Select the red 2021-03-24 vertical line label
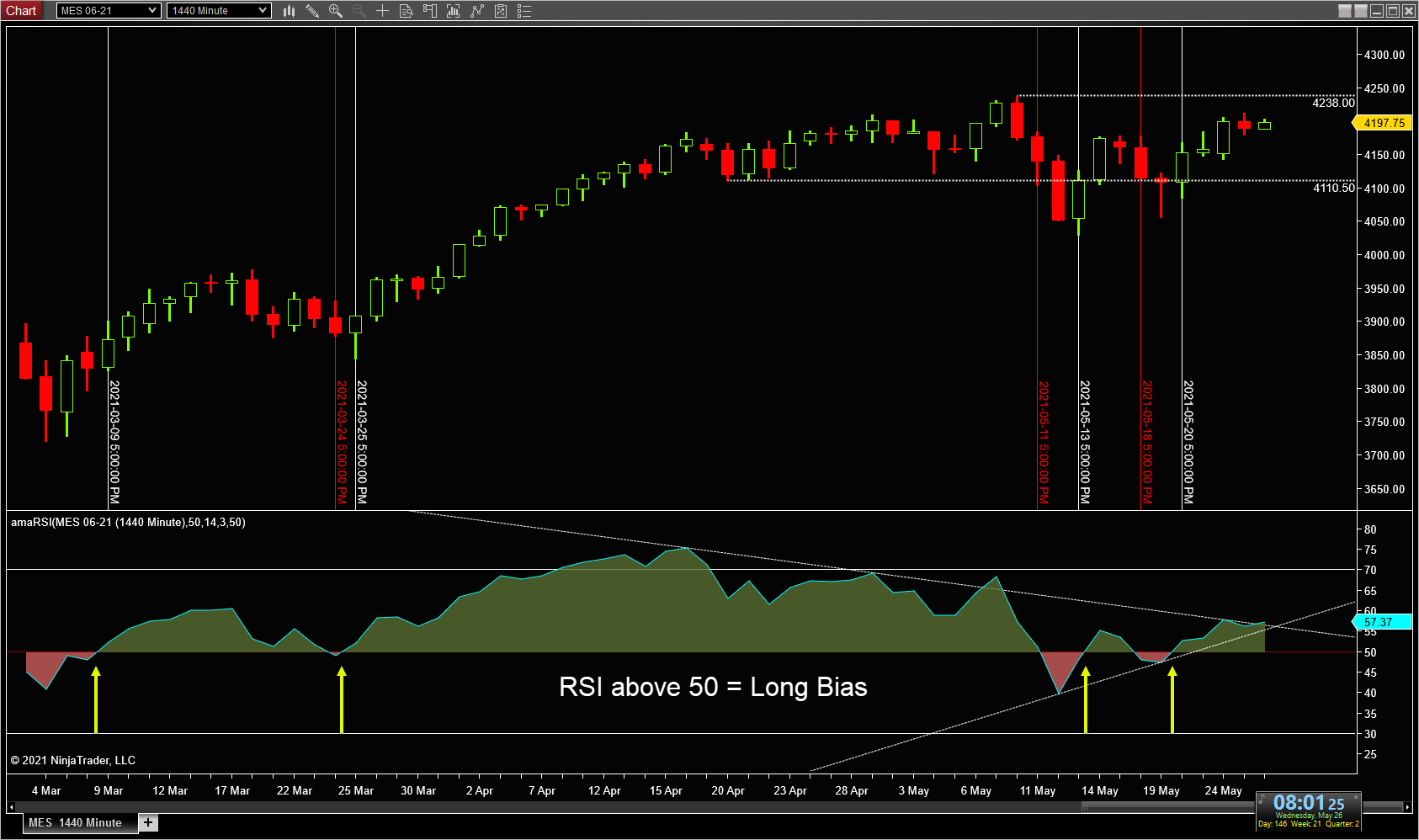The image size is (1419, 840). (x=342, y=442)
